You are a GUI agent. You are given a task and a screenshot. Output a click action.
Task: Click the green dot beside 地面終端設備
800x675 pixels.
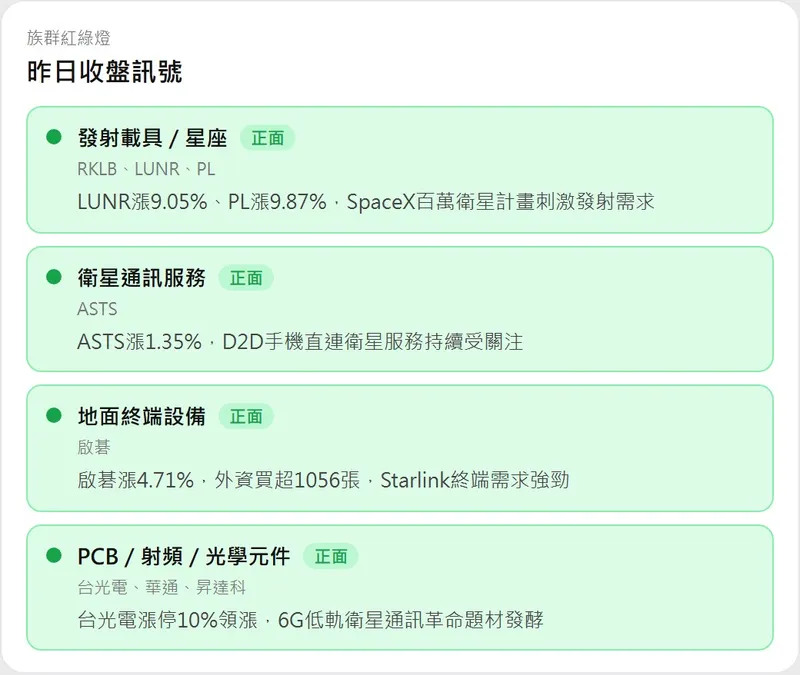tap(54, 416)
